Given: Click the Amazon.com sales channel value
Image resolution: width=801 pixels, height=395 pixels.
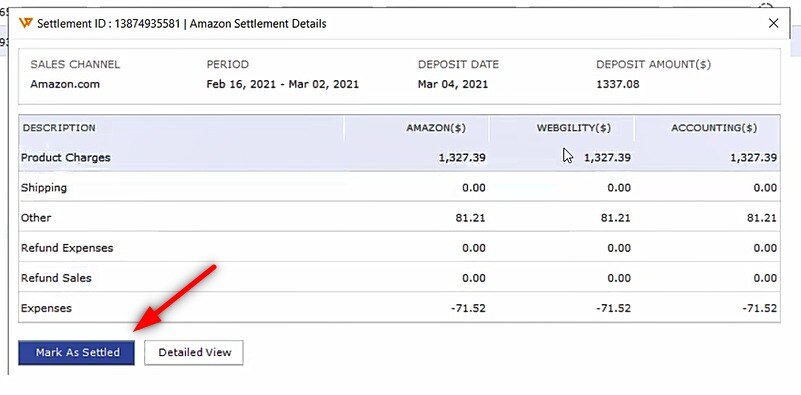Looking at the screenshot, I should click(x=65, y=84).
